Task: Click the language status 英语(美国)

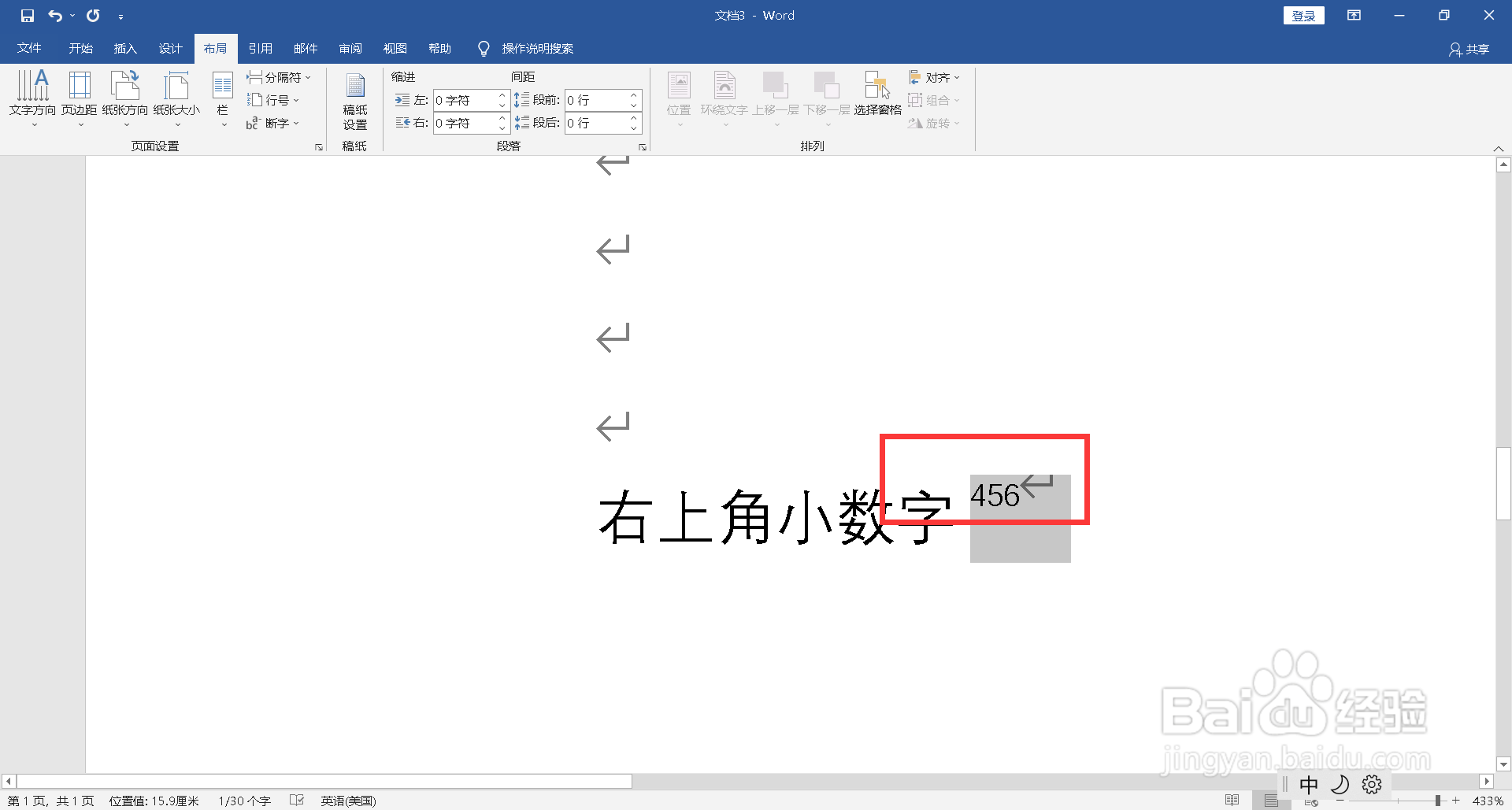Action: (x=348, y=801)
